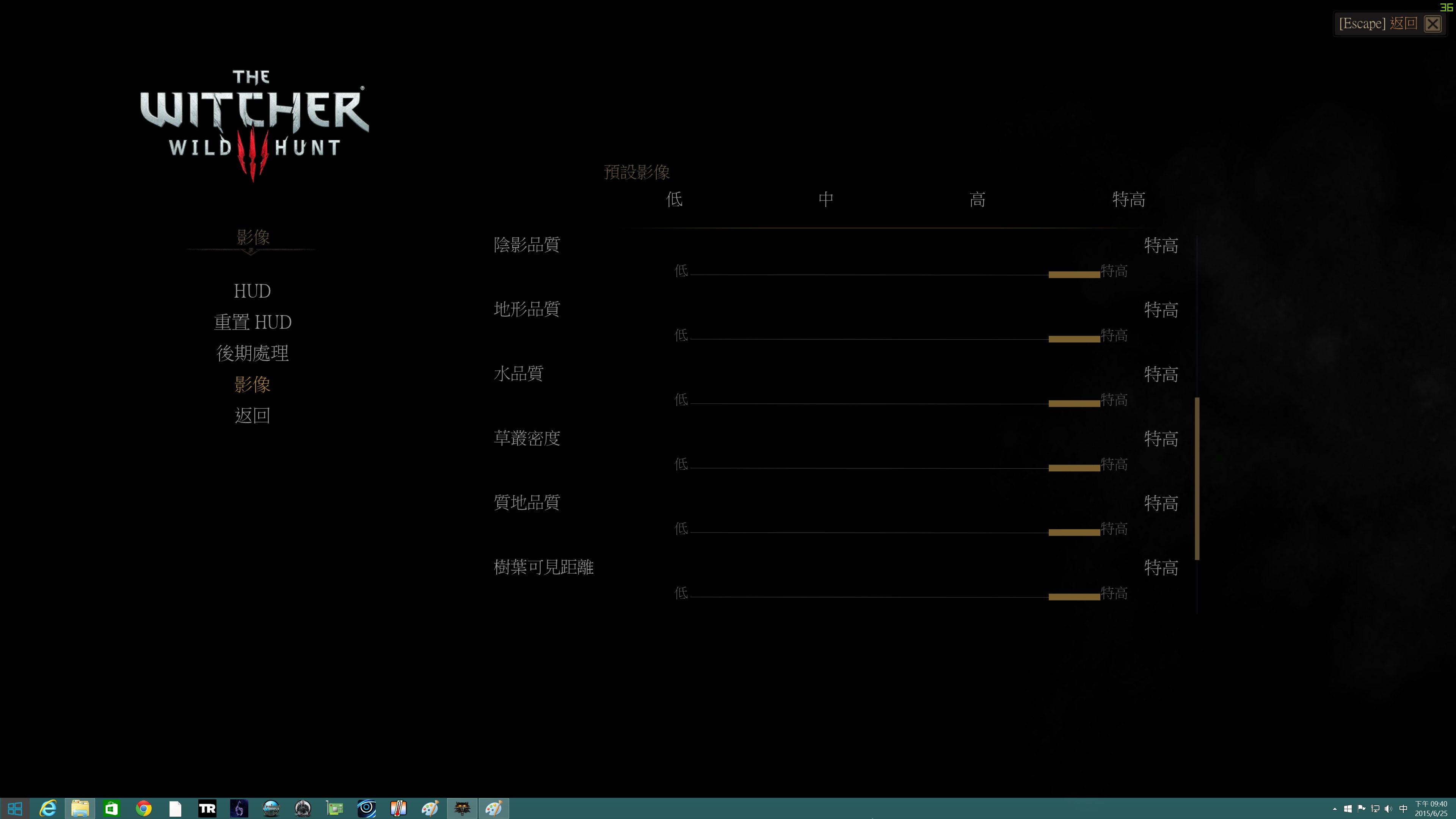Click the 水品質 setting label
Image resolution: width=1456 pixels, height=819 pixels.
coord(518,373)
